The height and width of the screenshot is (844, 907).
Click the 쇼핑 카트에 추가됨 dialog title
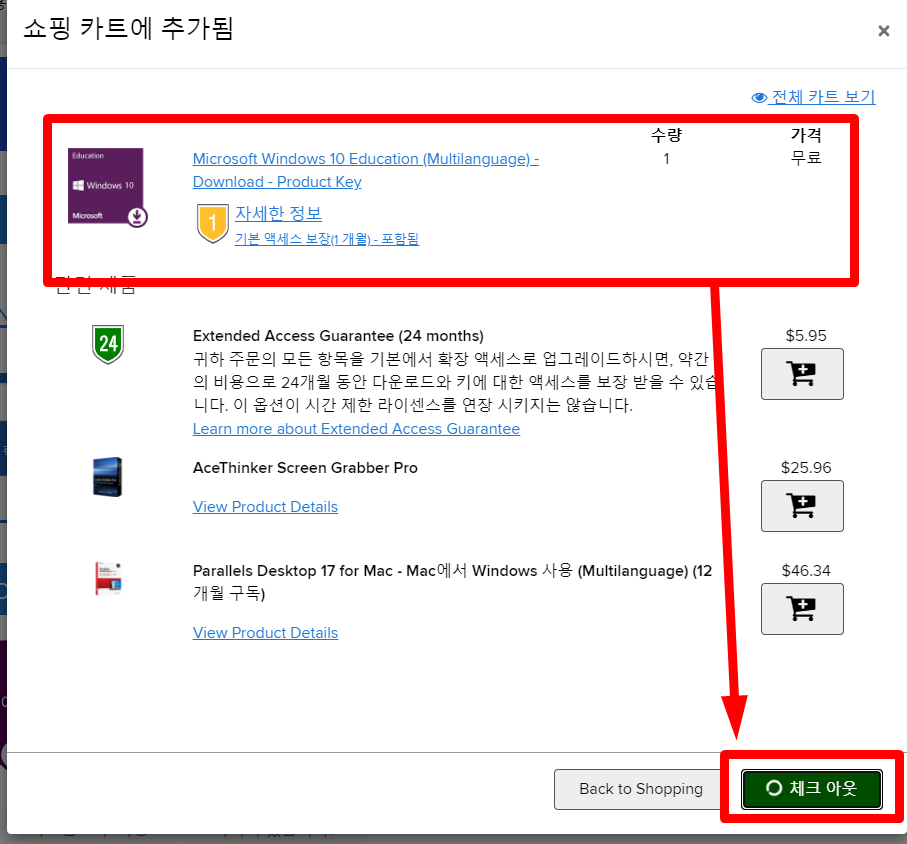pos(128,28)
